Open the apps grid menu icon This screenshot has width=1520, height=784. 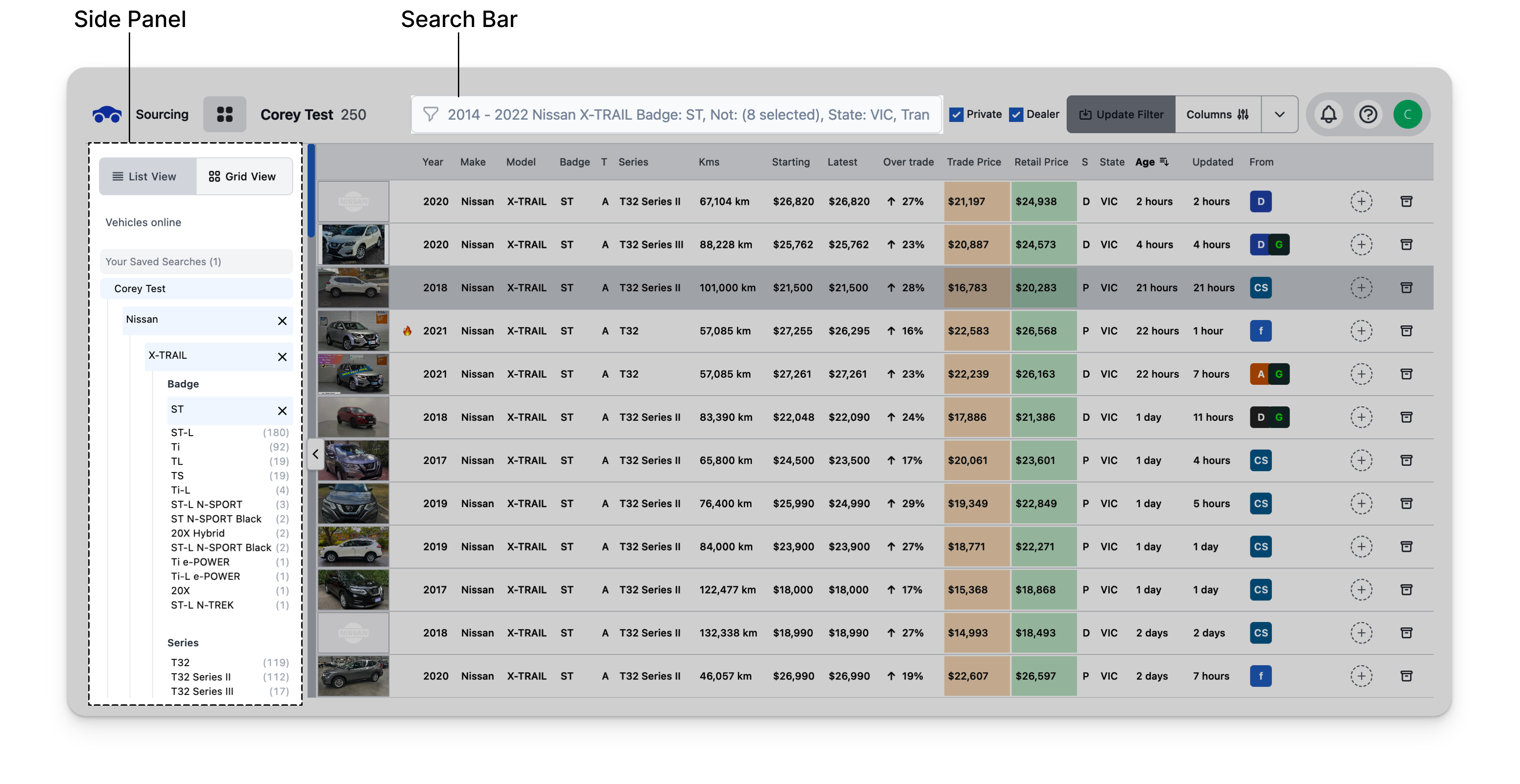tap(225, 114)
